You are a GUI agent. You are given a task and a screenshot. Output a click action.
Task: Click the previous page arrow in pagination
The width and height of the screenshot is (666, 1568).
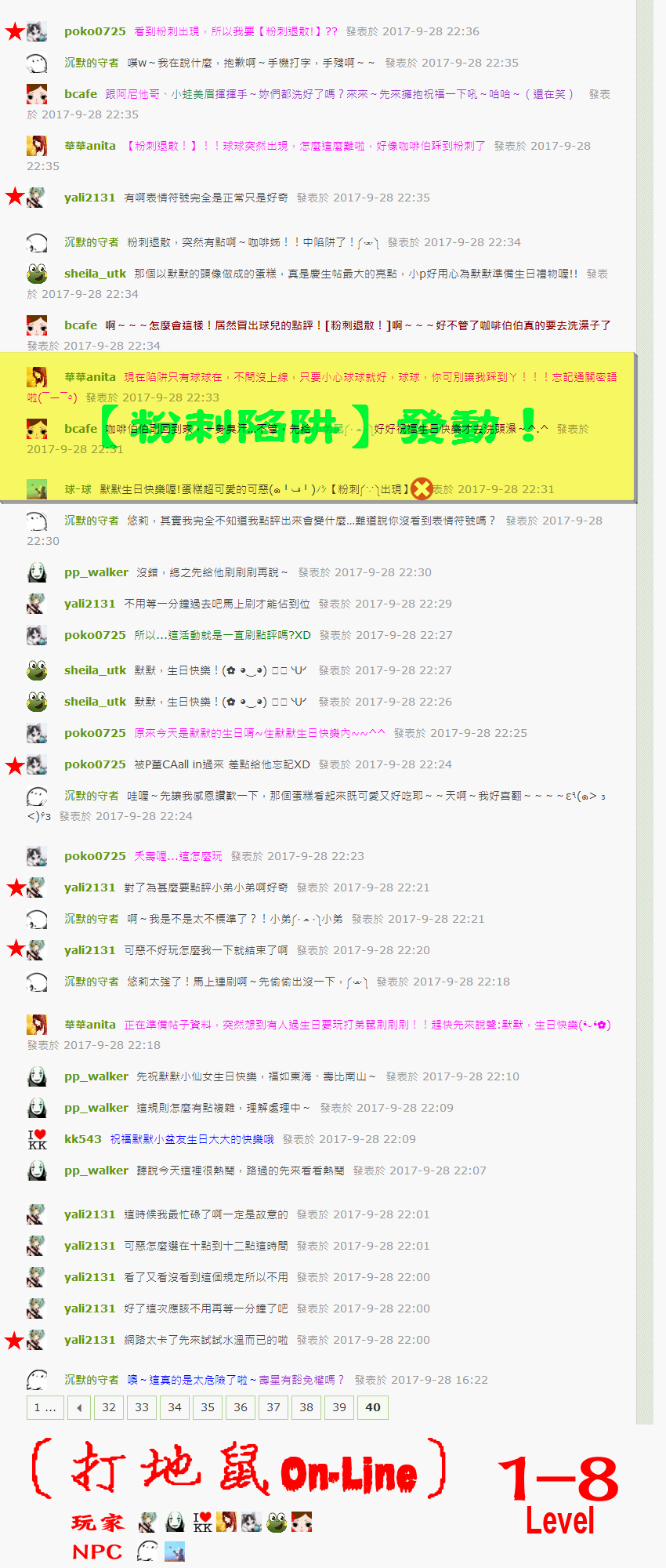coord(79,1407)
